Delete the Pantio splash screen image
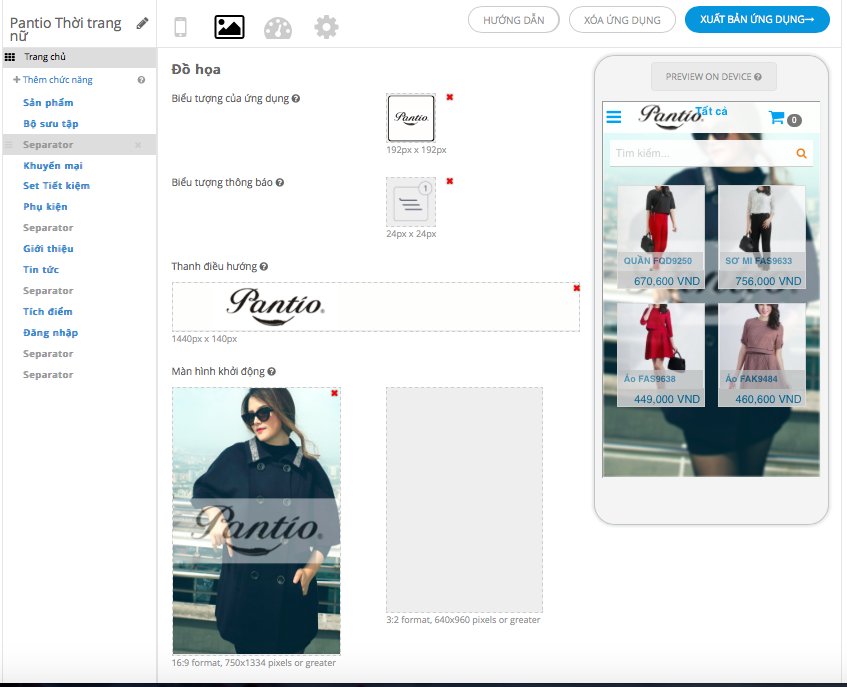 coord(336,393)
